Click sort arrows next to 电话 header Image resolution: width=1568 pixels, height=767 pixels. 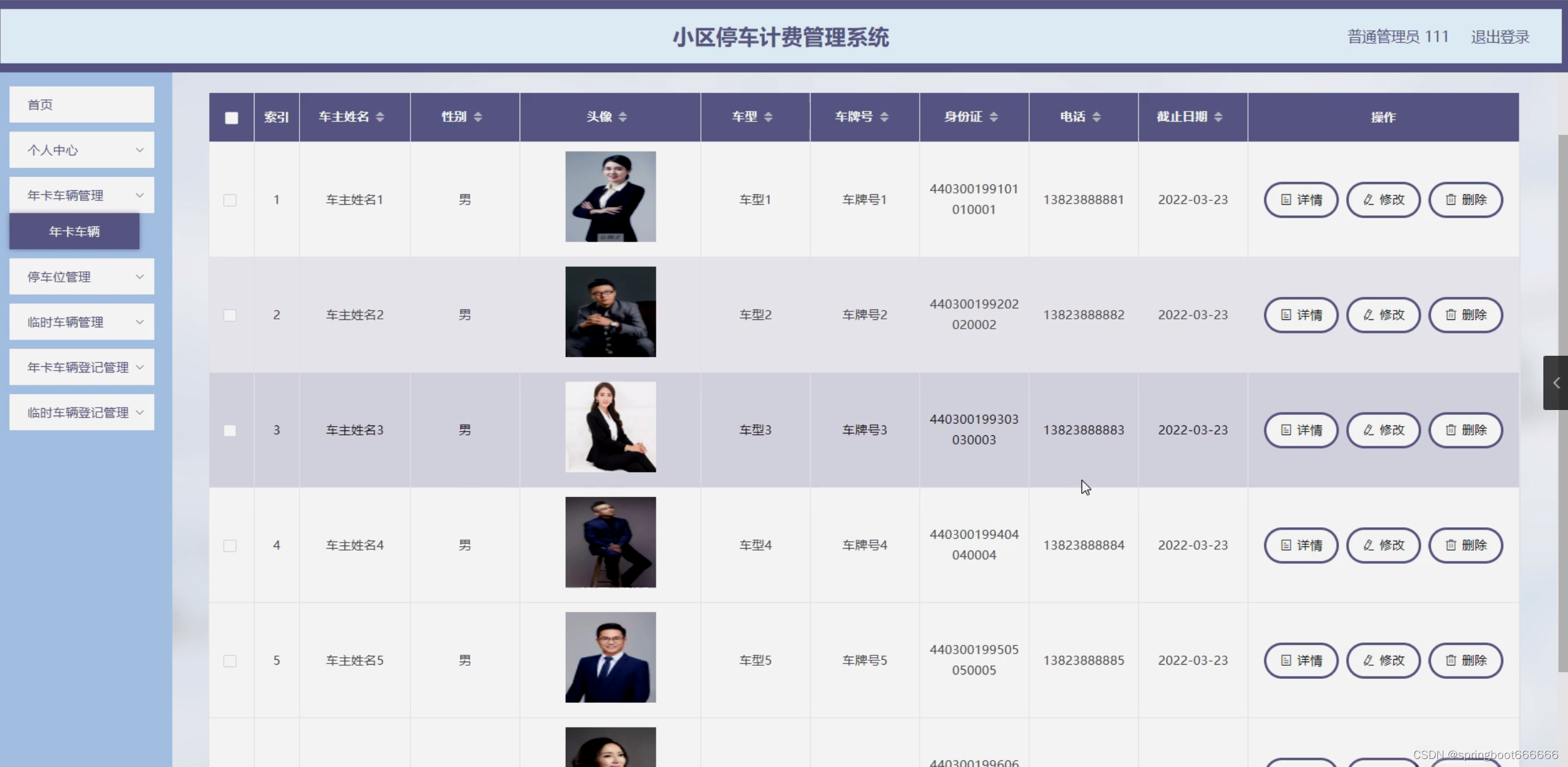point(1096,117)
